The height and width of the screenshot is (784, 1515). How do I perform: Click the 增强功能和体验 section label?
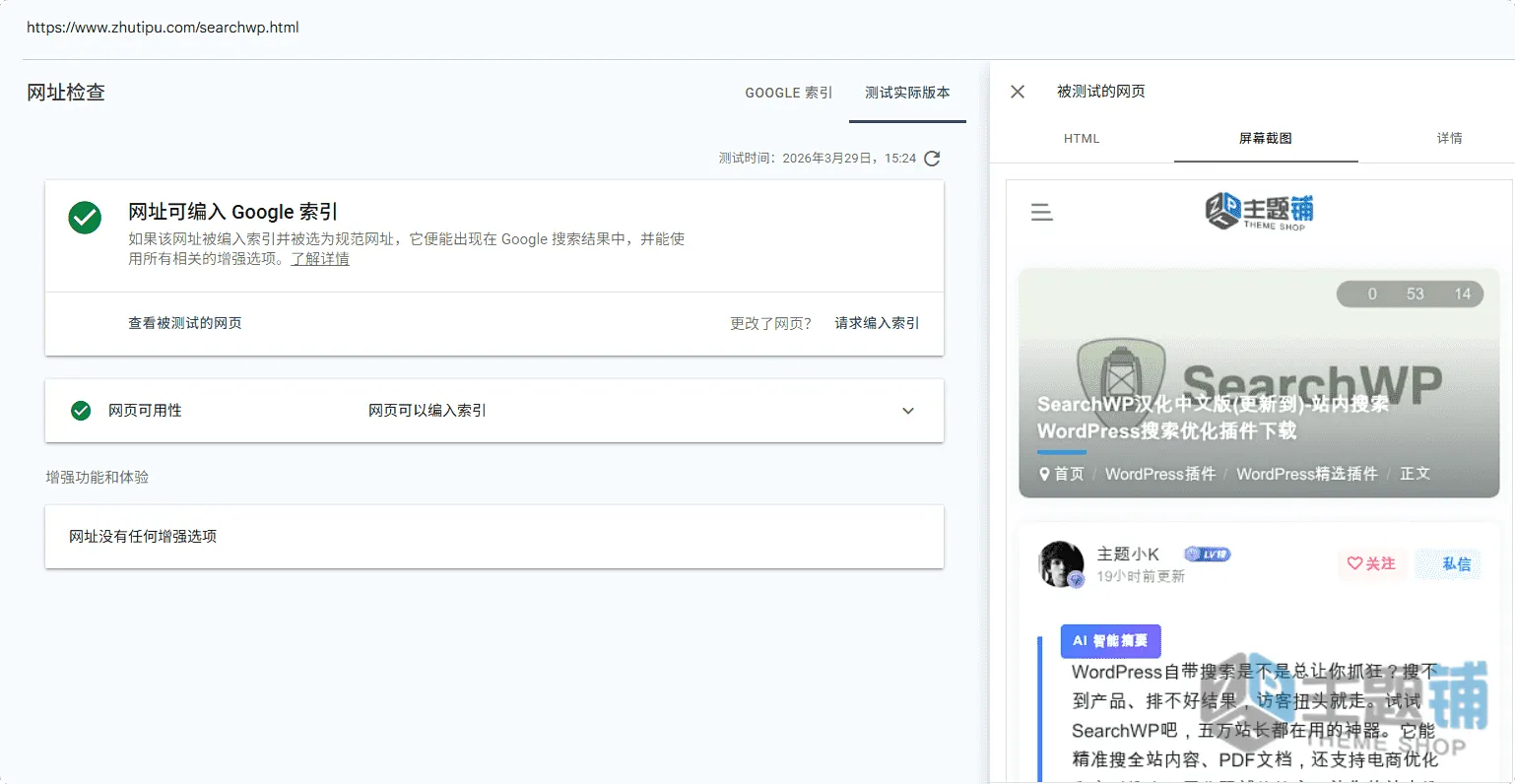tap(98, 478)
